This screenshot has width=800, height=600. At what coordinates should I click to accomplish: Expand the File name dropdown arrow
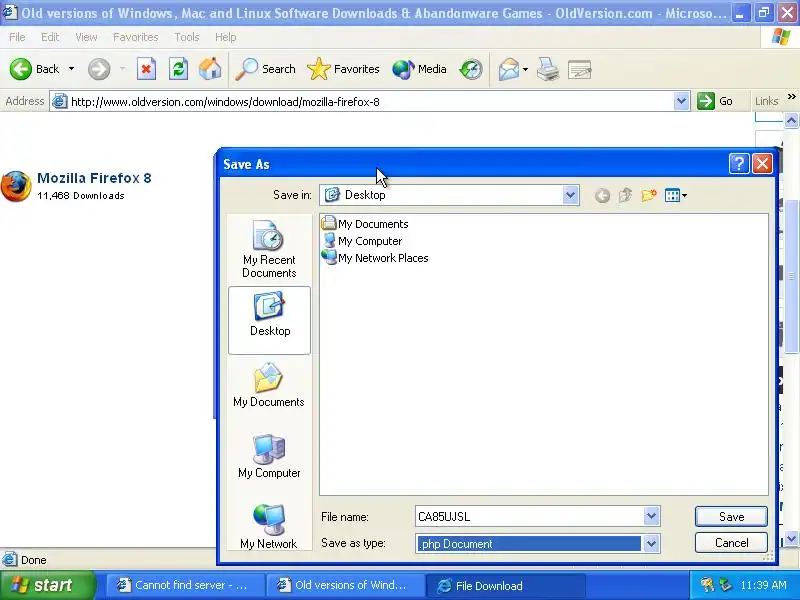point(651,516)
